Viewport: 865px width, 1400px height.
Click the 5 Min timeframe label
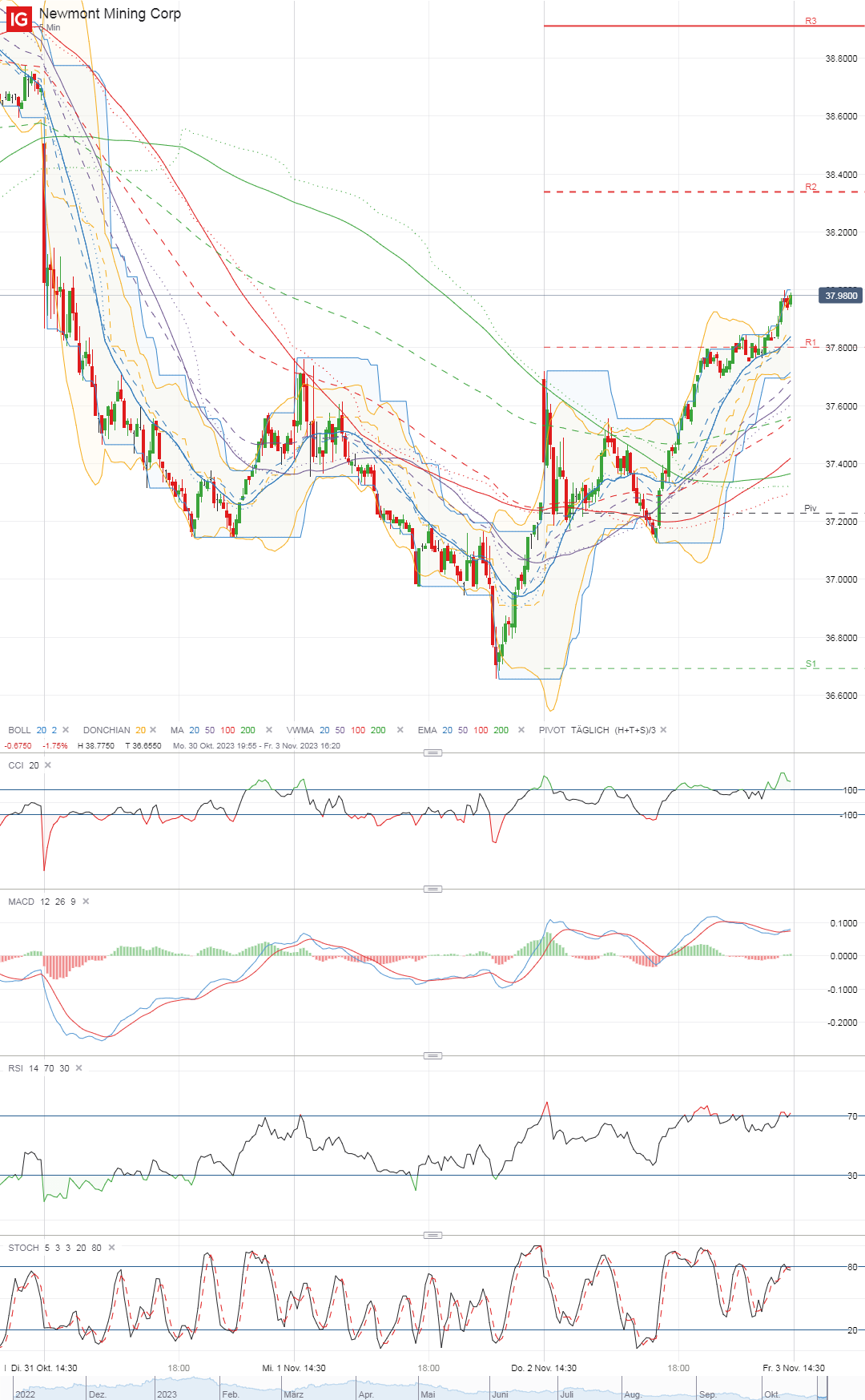pos(50,28)
